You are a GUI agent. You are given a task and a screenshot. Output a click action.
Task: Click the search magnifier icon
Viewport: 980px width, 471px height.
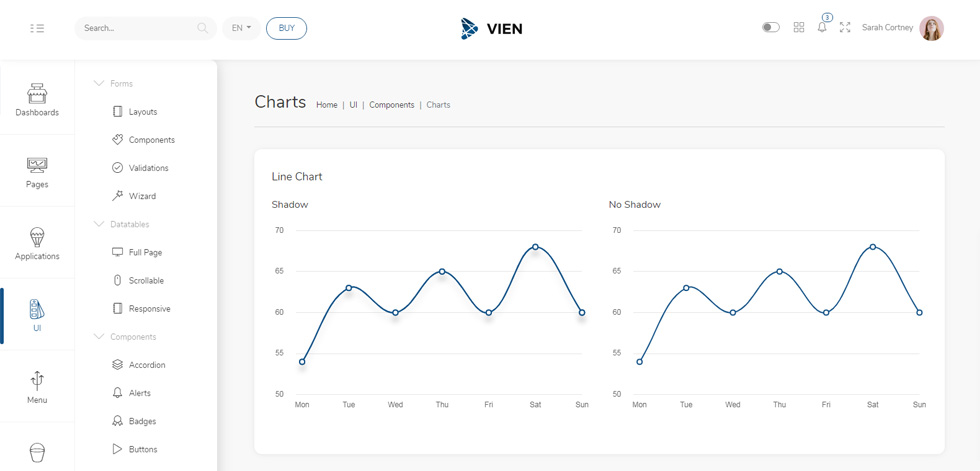point(202,28)
